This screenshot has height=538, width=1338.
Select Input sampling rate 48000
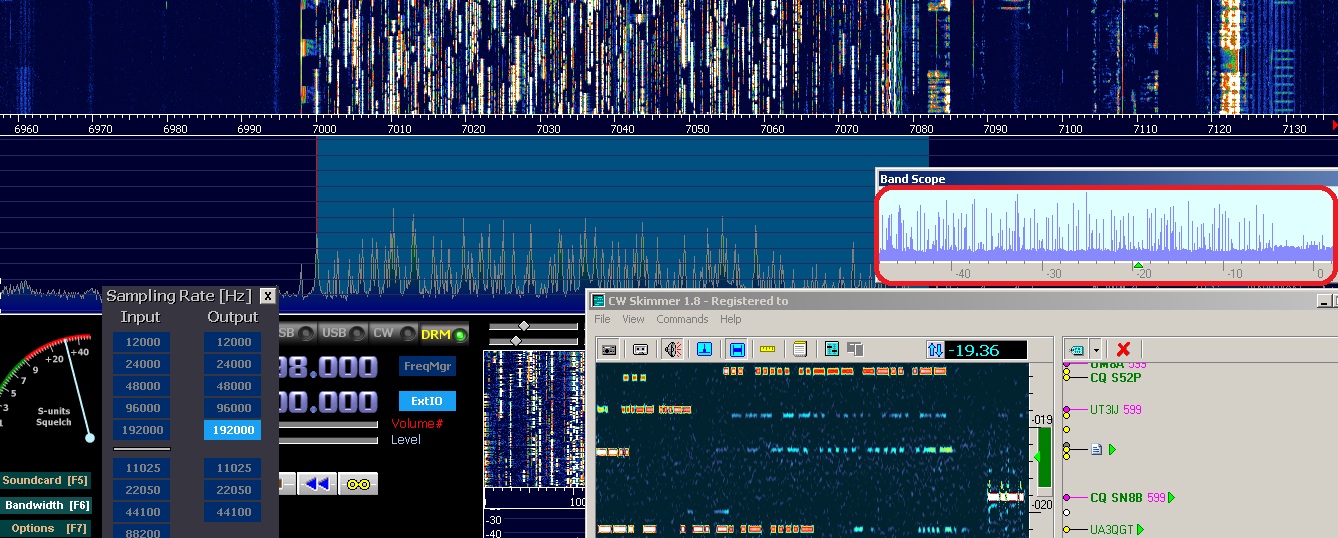point(140,386)
